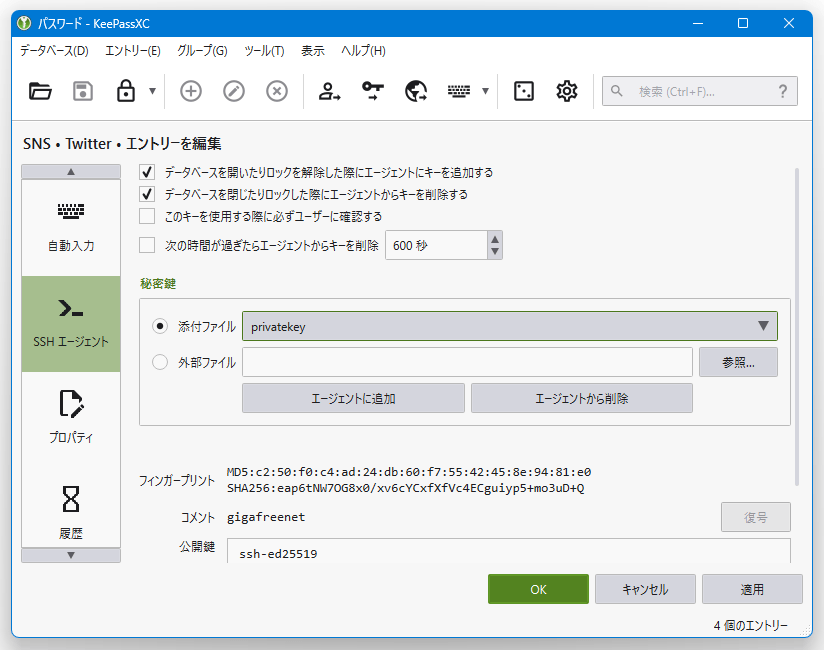Click the 600 秒 timeout field
This screenshot has width=824, height=650.
[436, 245]
